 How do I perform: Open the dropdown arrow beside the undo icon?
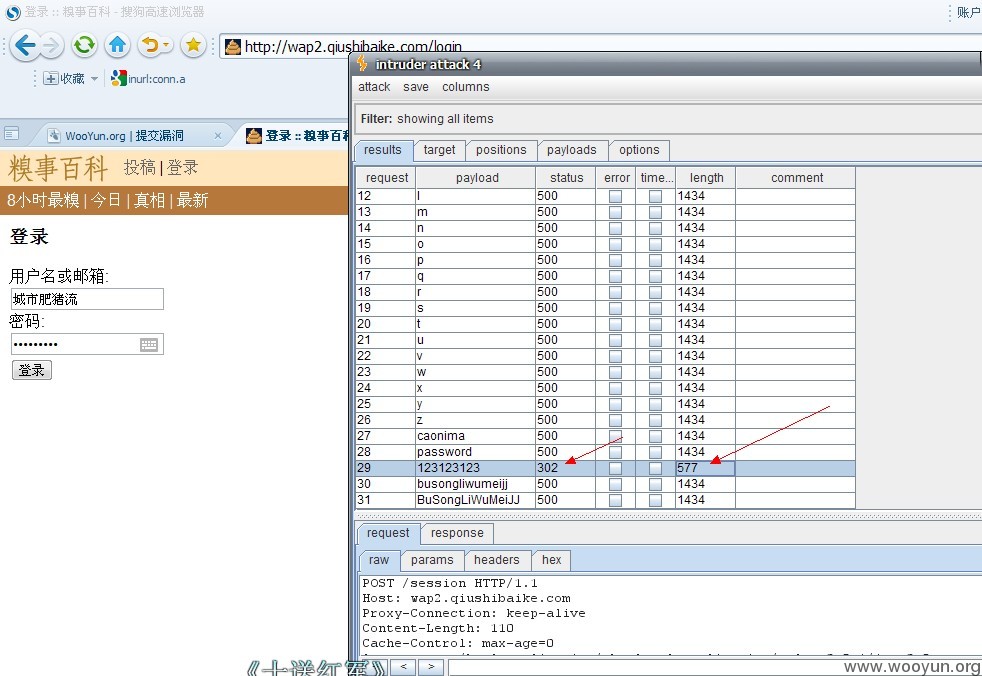(x=167, y=45)
